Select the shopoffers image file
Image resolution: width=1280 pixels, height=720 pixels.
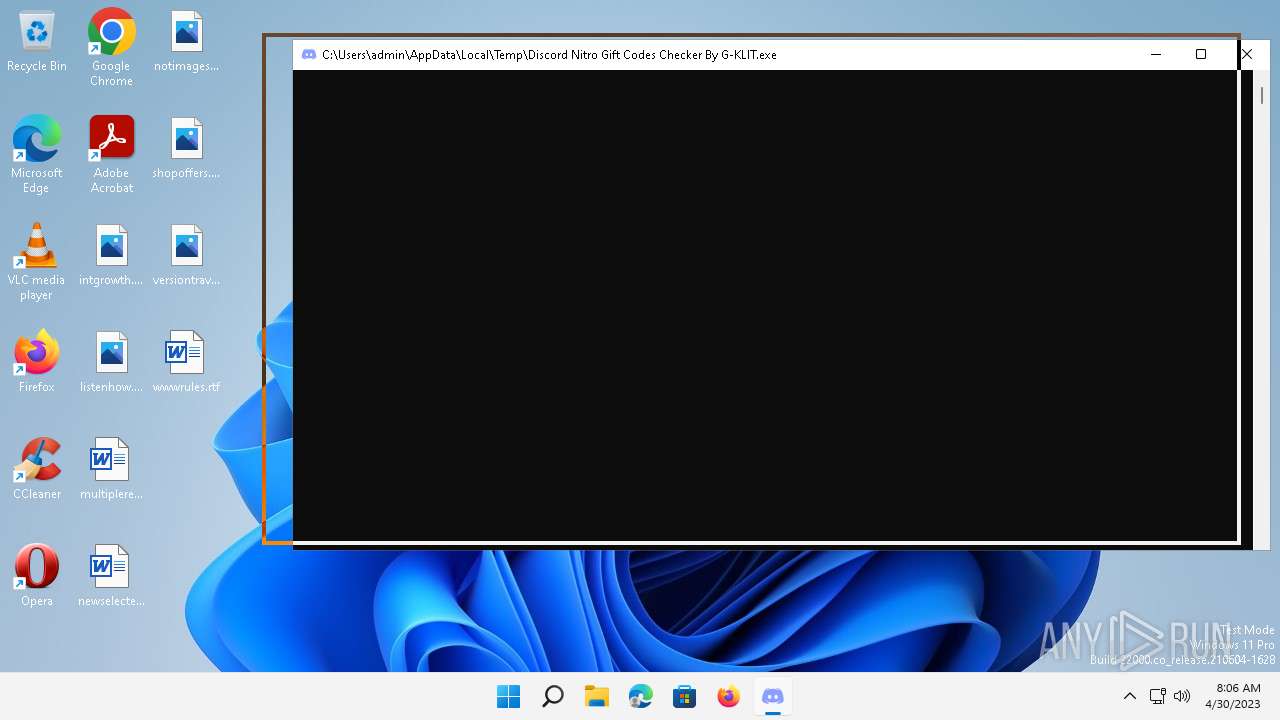(x=186, y=149)
